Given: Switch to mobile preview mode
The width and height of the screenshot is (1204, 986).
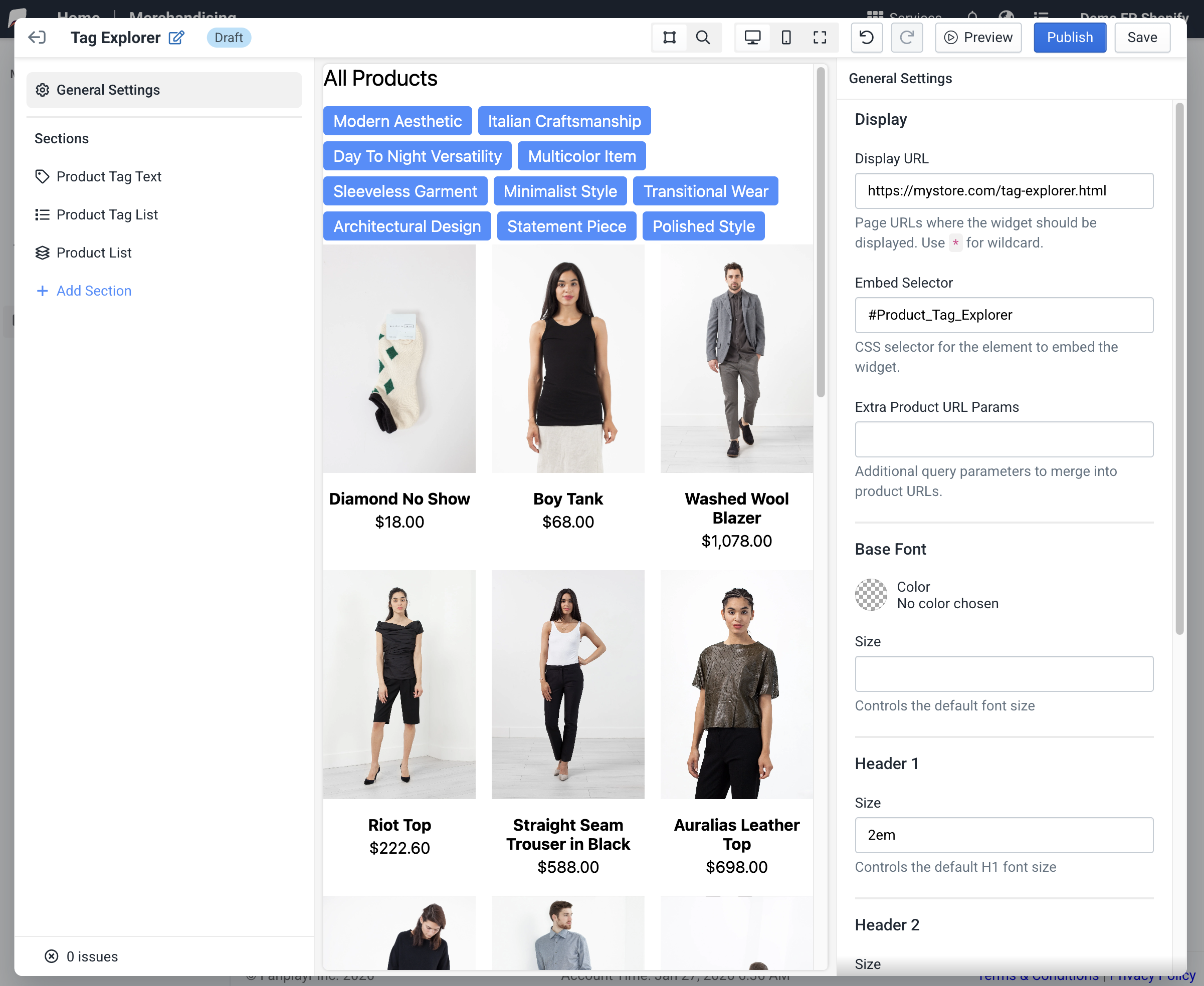Looking at the screenshot, I should tap(786, 38).
